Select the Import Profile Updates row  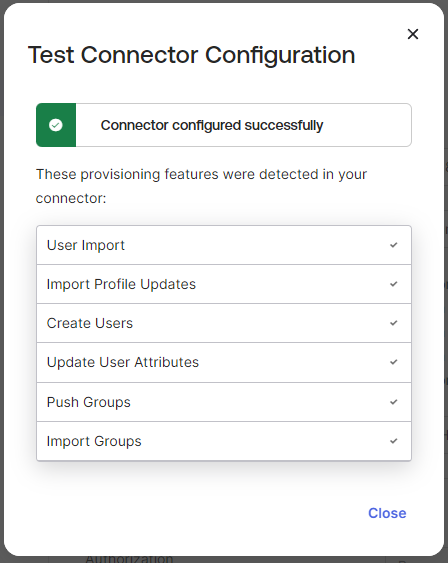pos(224,284)
